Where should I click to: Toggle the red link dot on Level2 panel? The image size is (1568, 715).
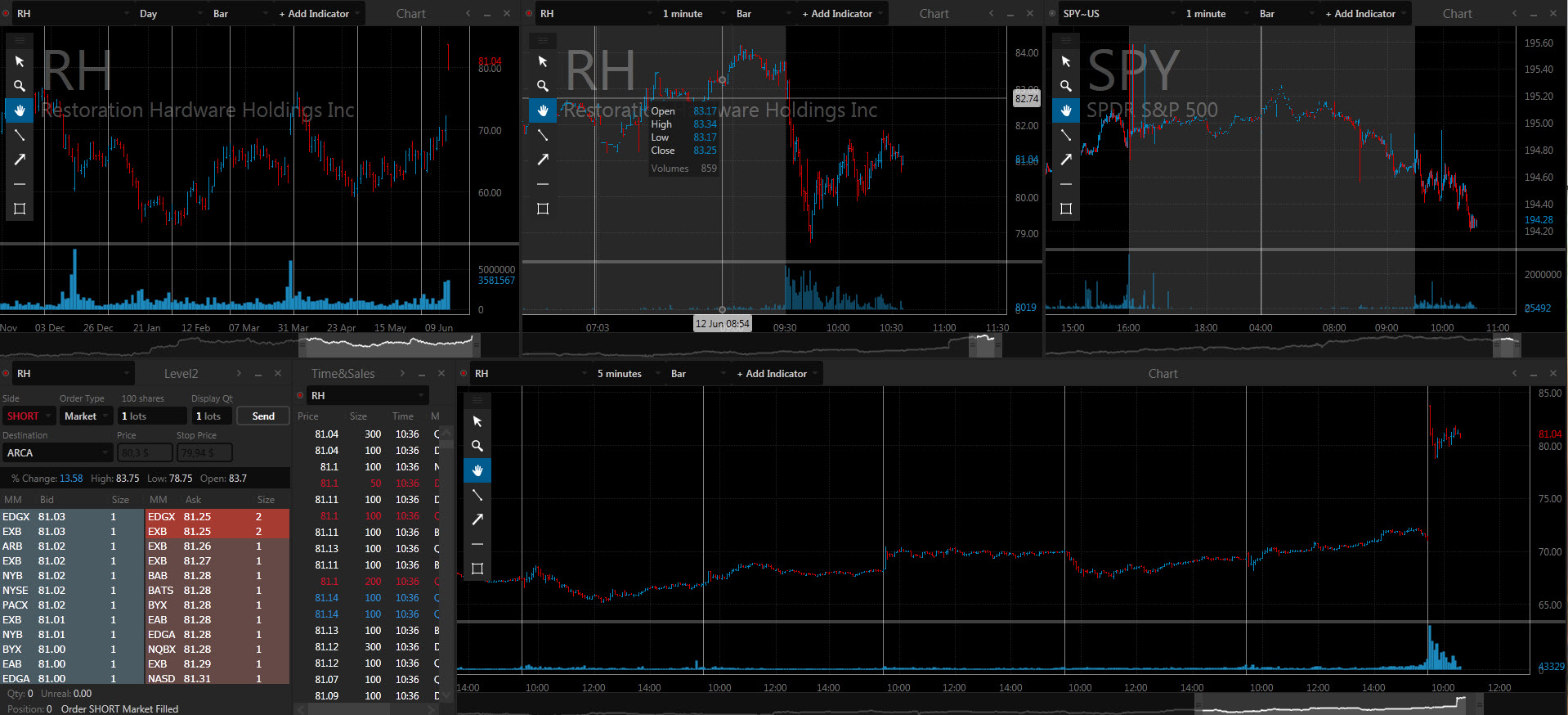(x=6, y=374)
